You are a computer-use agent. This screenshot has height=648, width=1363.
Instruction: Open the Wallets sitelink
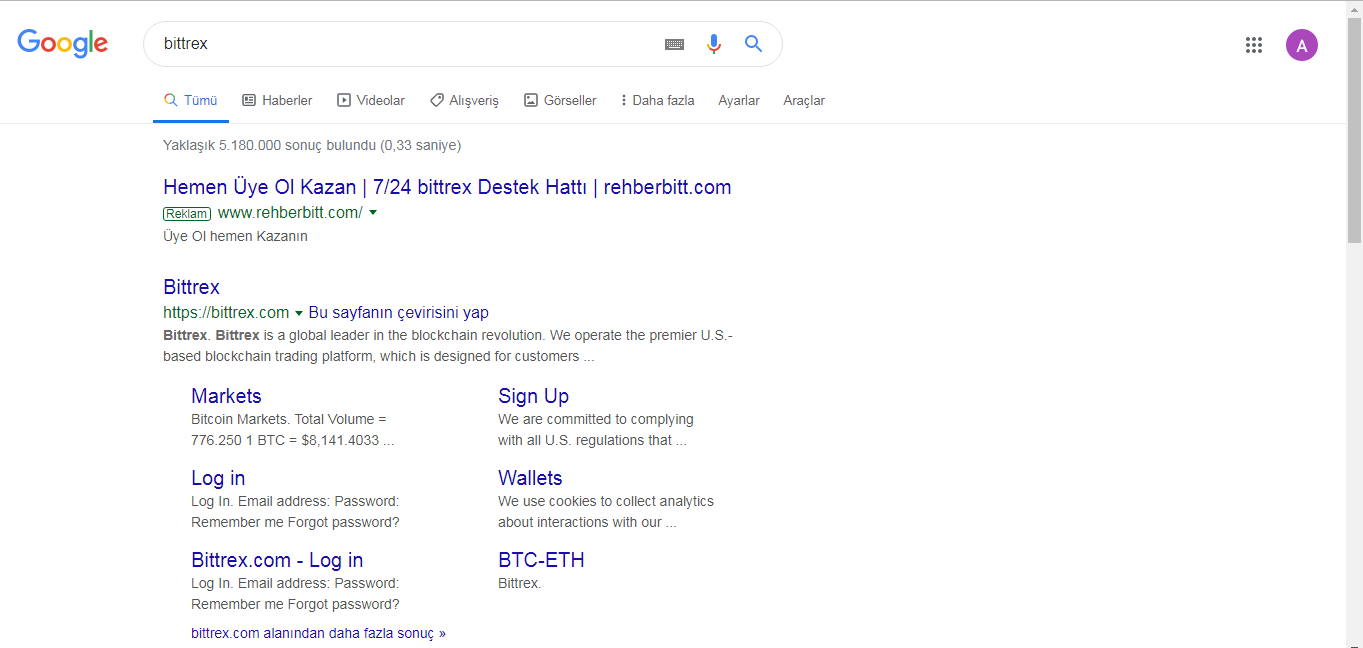(x=530, y=478)
